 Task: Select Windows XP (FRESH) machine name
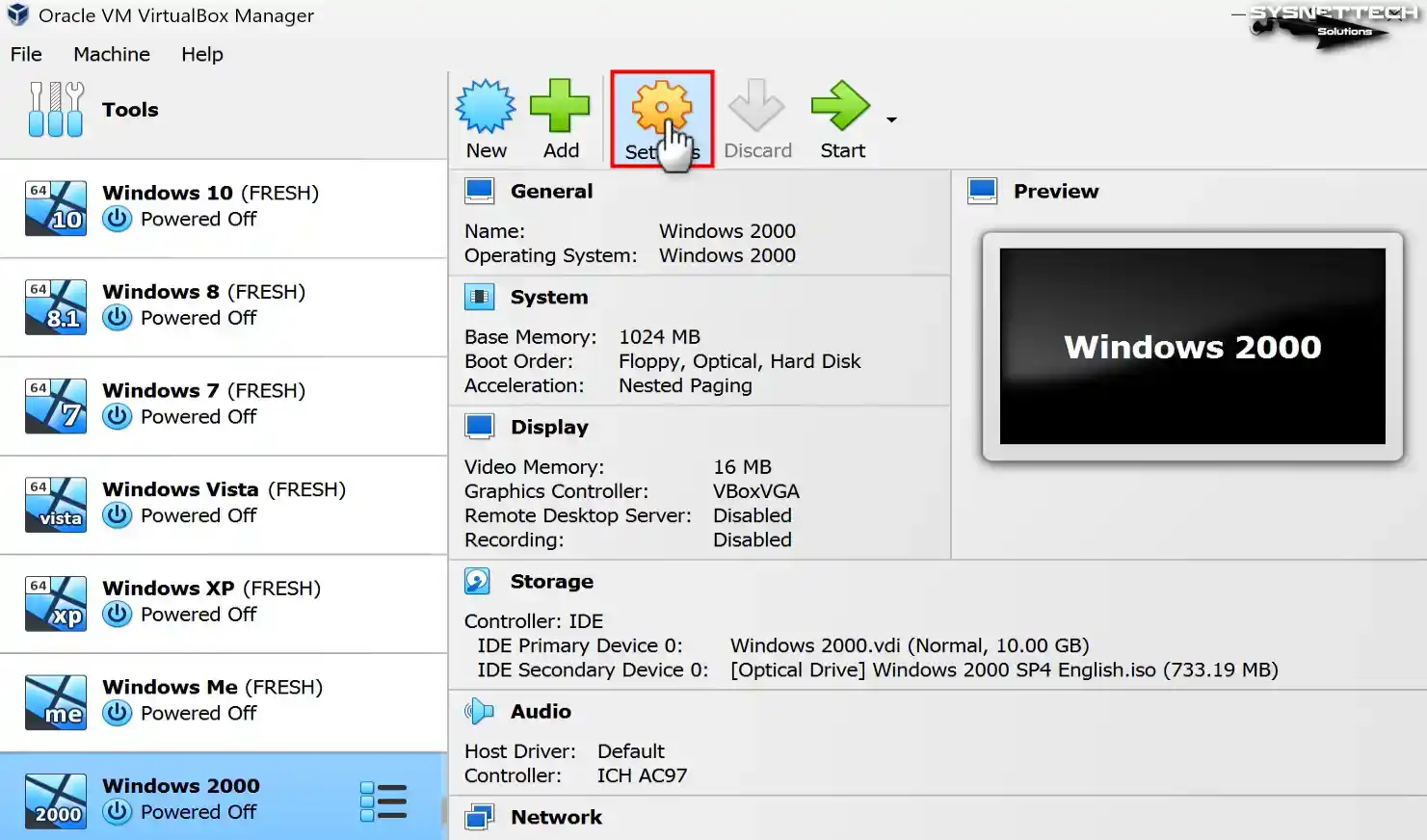(211, 588)
